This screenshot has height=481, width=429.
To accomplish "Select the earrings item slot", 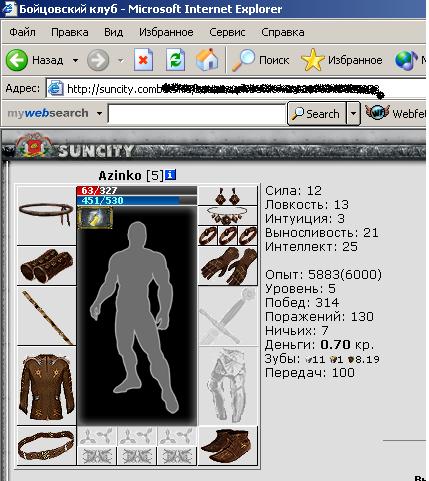I will coord(228,196).
